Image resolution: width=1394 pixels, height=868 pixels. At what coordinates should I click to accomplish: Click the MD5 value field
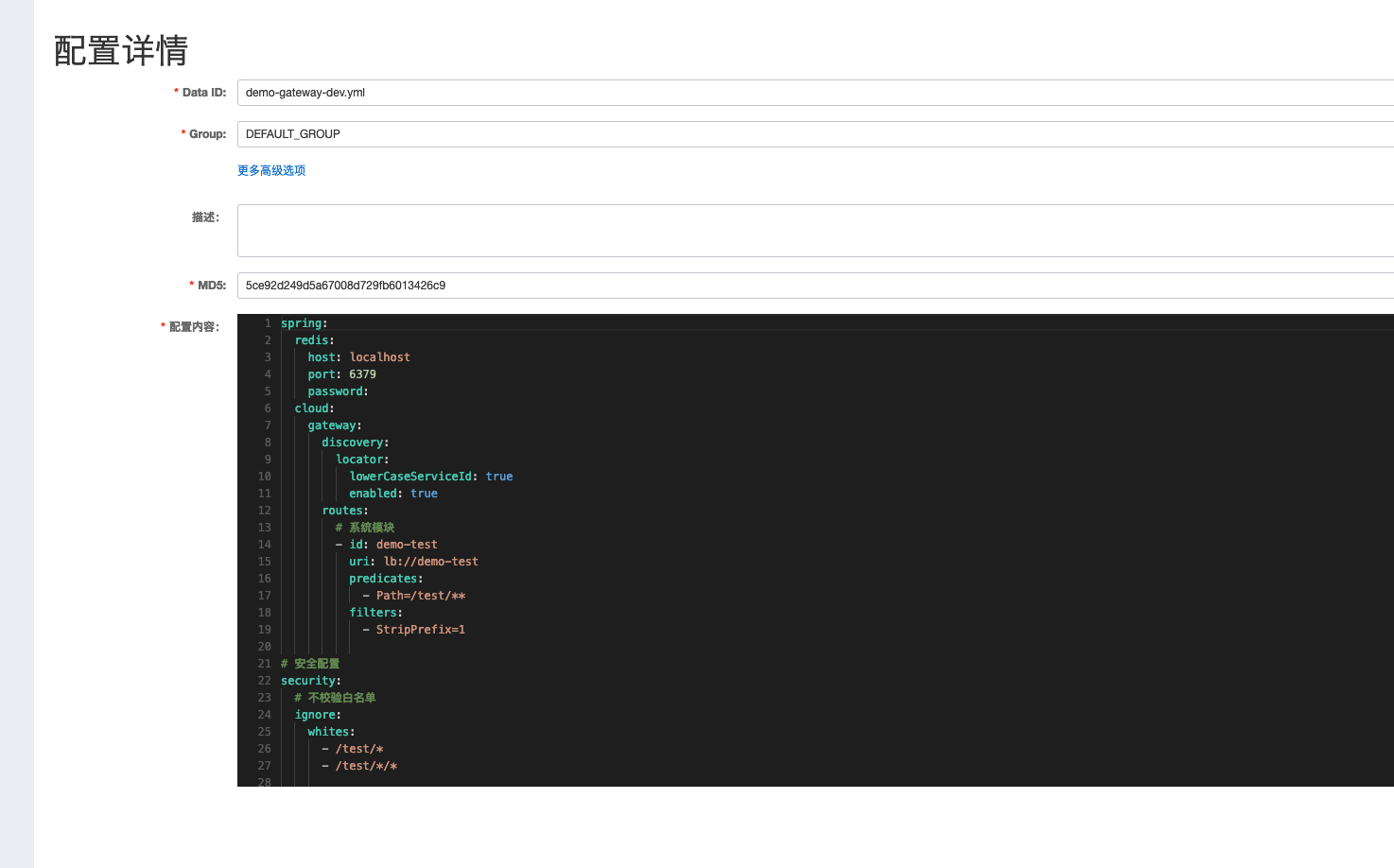[815, 286]
